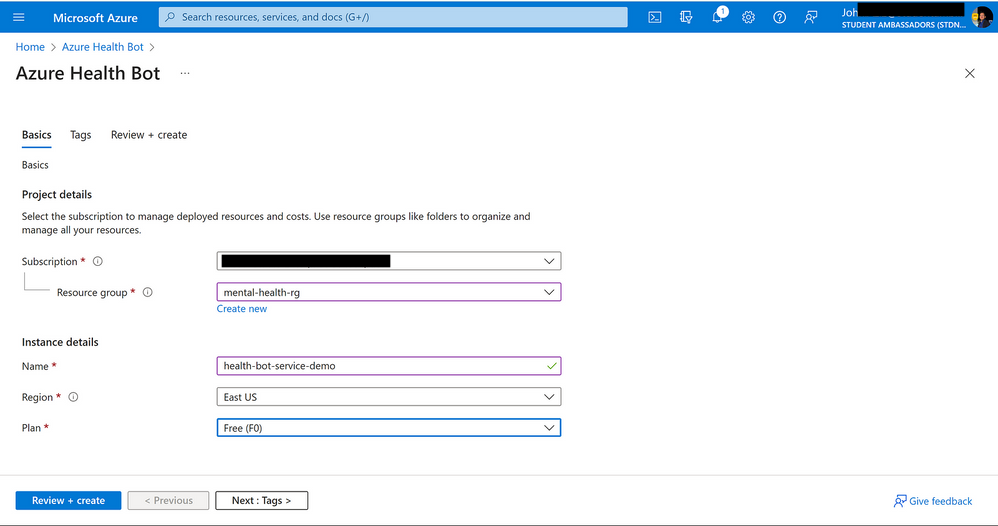Image resolution: width=998 pixels, height=526 pixels.
Task: Show Region info tooltip icon
Action: click(x=73, y=397)
